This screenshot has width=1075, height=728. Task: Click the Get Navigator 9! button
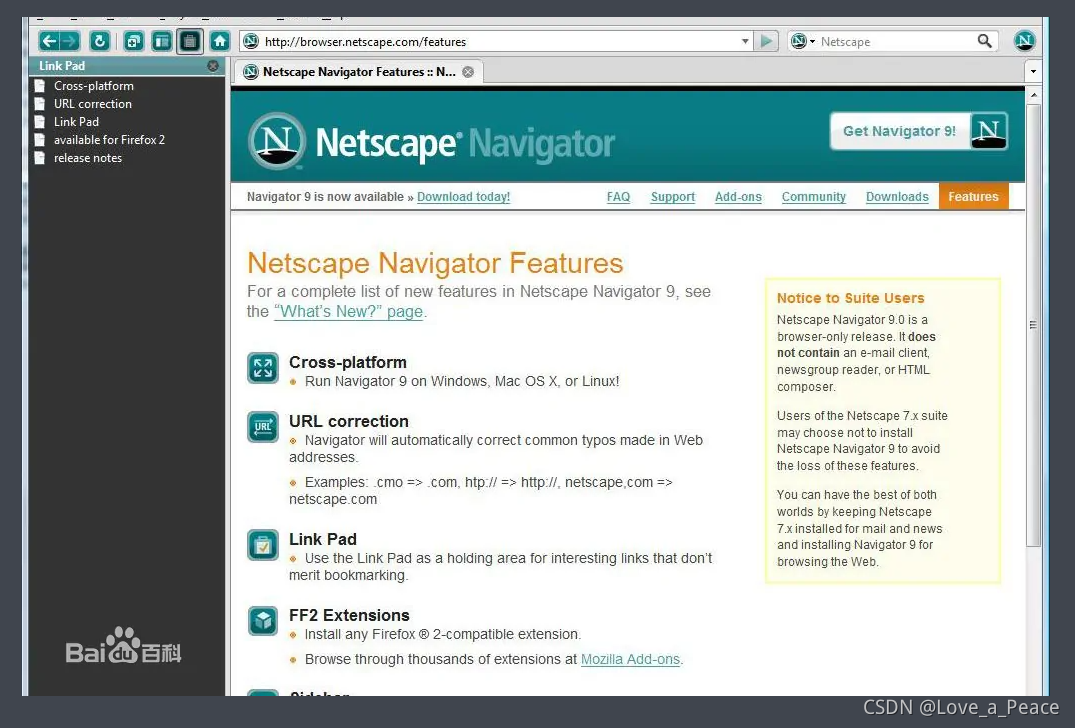coord(919,131)
